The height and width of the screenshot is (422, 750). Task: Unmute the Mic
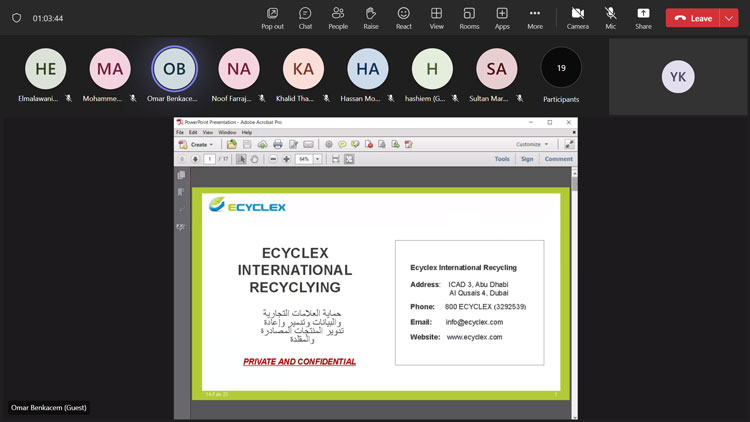point(610,17)
